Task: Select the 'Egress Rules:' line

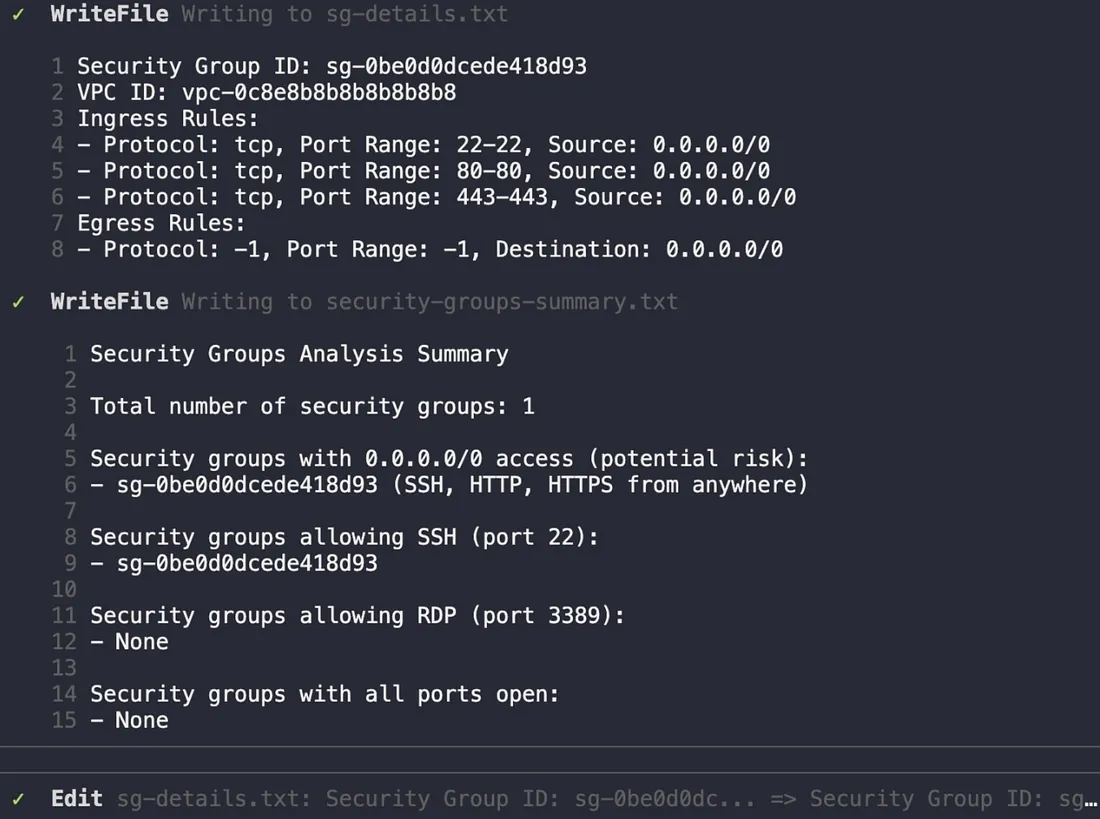Action: pos(161,223)
